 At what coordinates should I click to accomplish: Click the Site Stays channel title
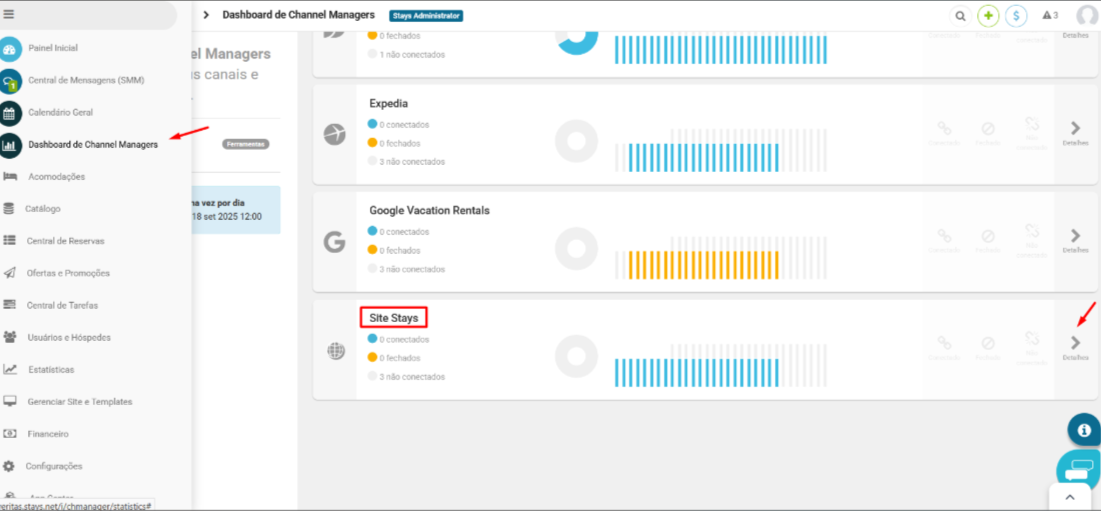coord(393,318)
